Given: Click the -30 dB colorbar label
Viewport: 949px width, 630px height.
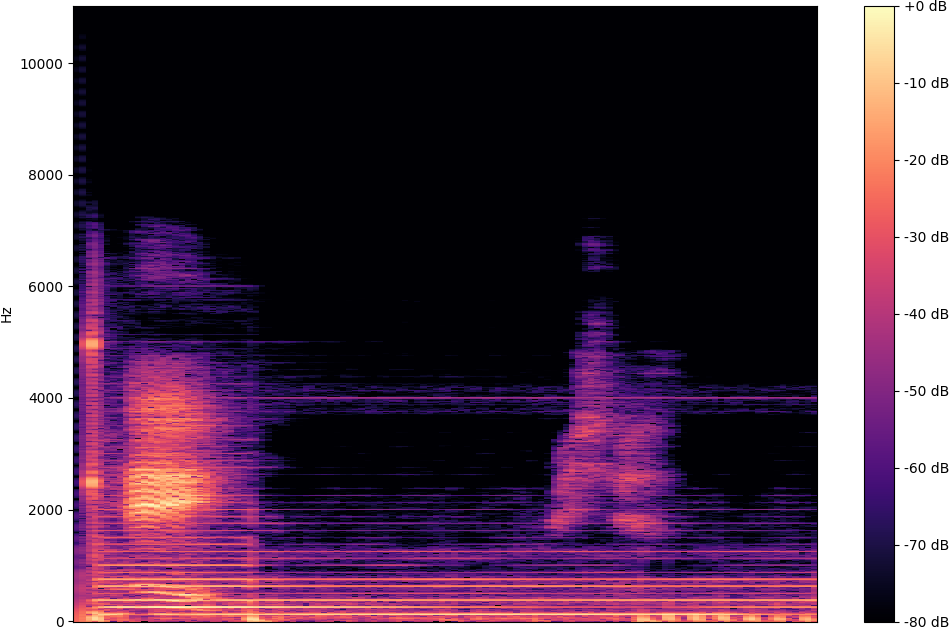Looking at the screenshot, I should [926, 237].
